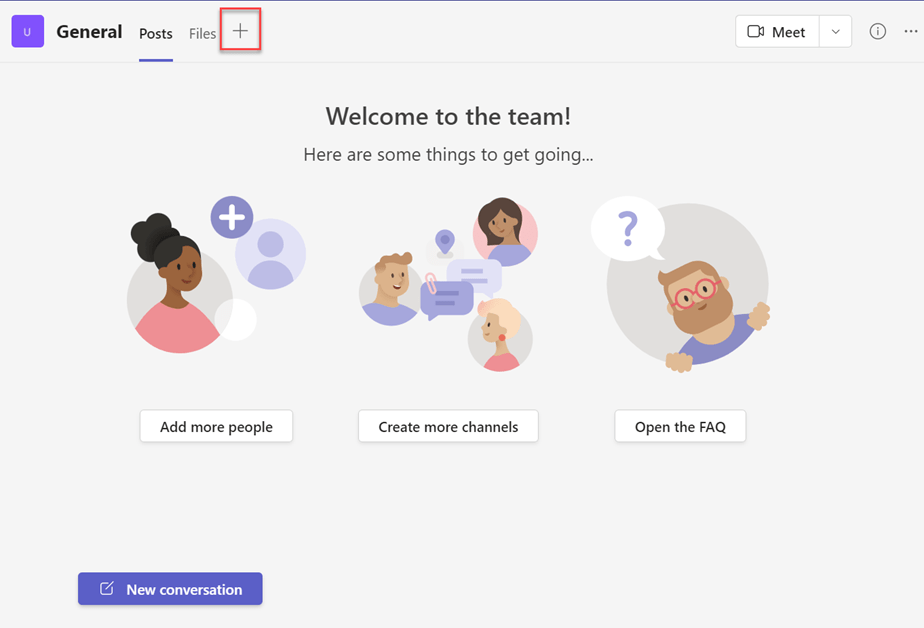Select the Open the FAQ button
This screenshot has width=924, height=628.
(680, 427)
